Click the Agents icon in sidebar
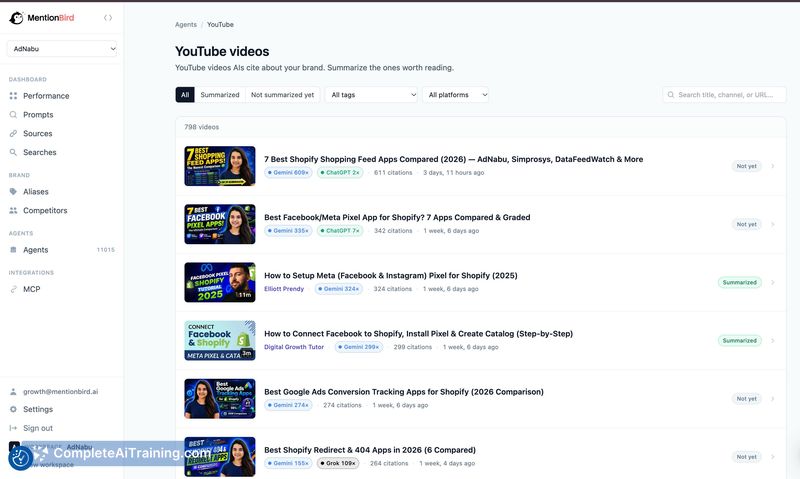 pyautogui.click(x=13, y=250)
